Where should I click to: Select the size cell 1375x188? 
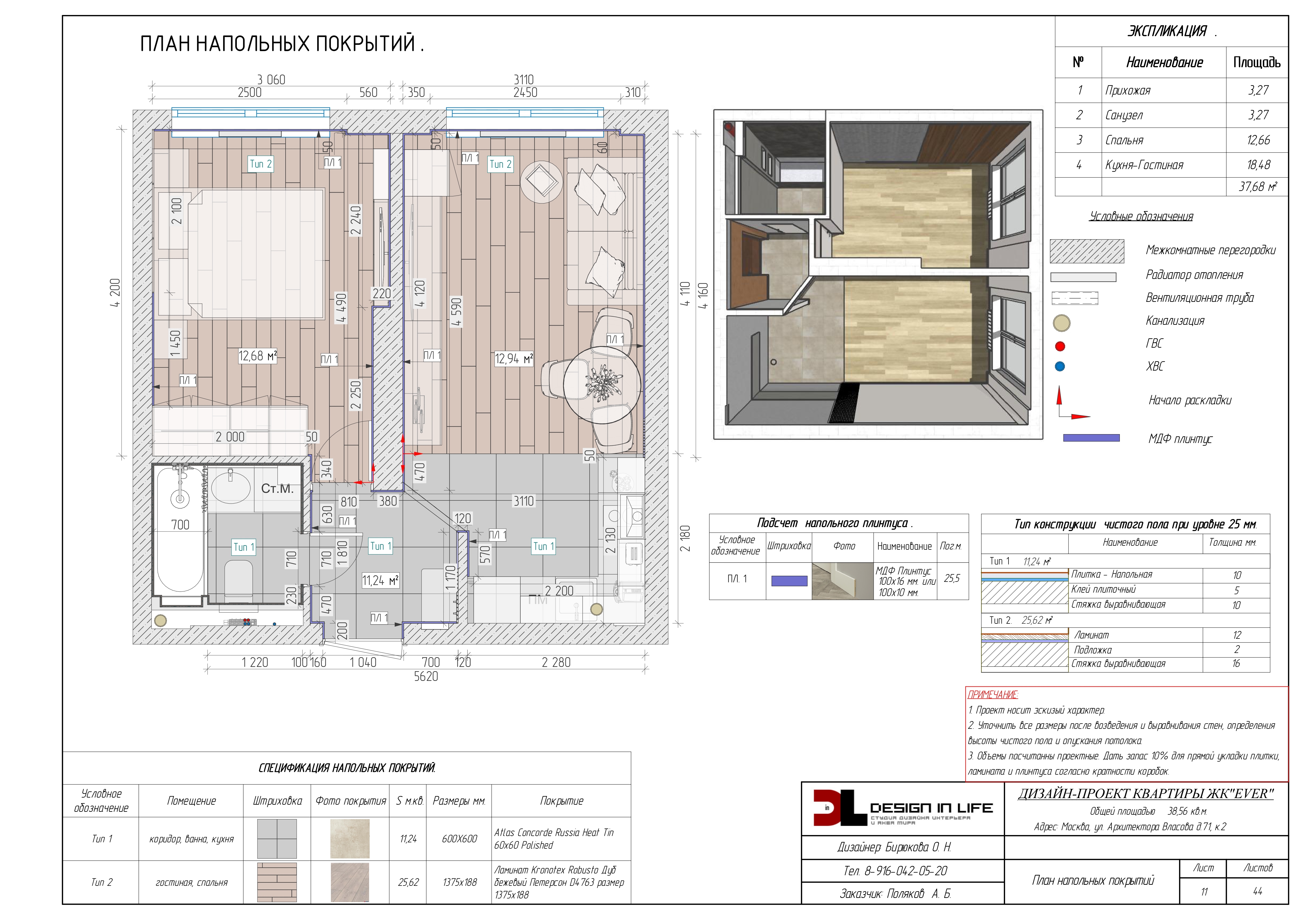tap(459, 882)
